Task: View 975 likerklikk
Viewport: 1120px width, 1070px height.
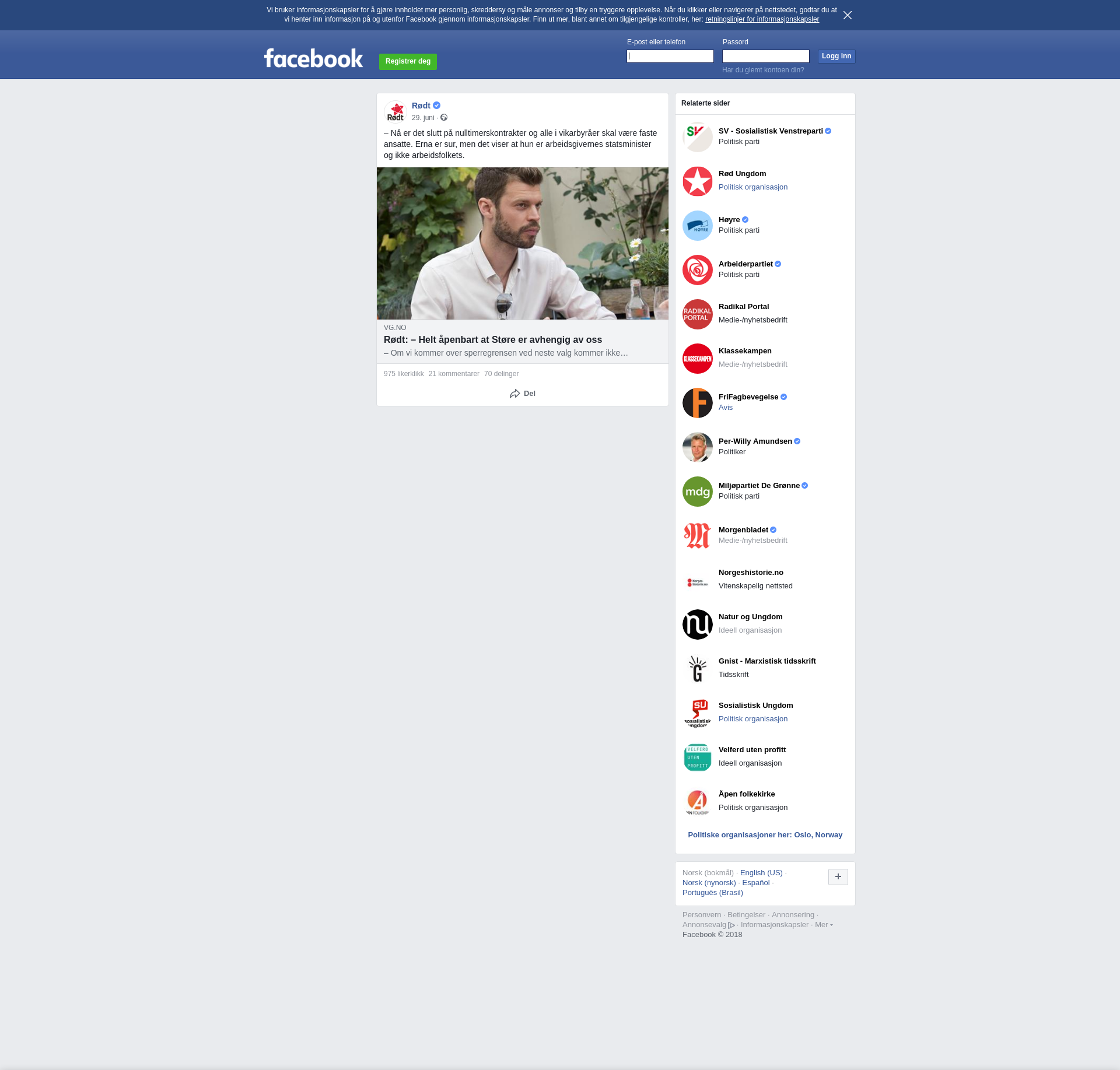Action: [x=404, y=374]
